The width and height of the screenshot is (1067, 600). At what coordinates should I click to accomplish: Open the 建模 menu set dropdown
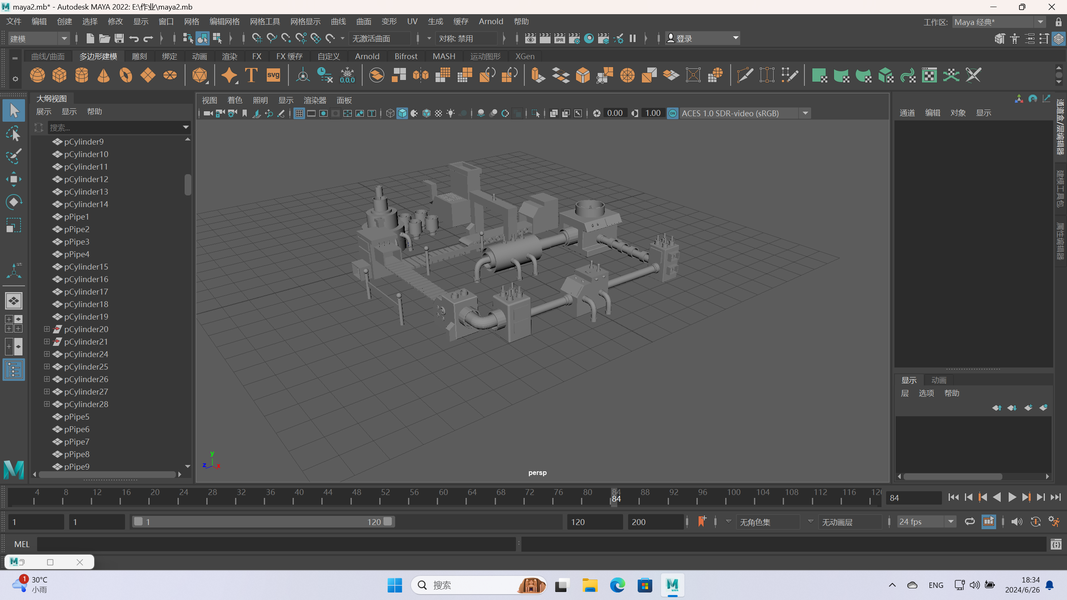[x=38, y=39]
